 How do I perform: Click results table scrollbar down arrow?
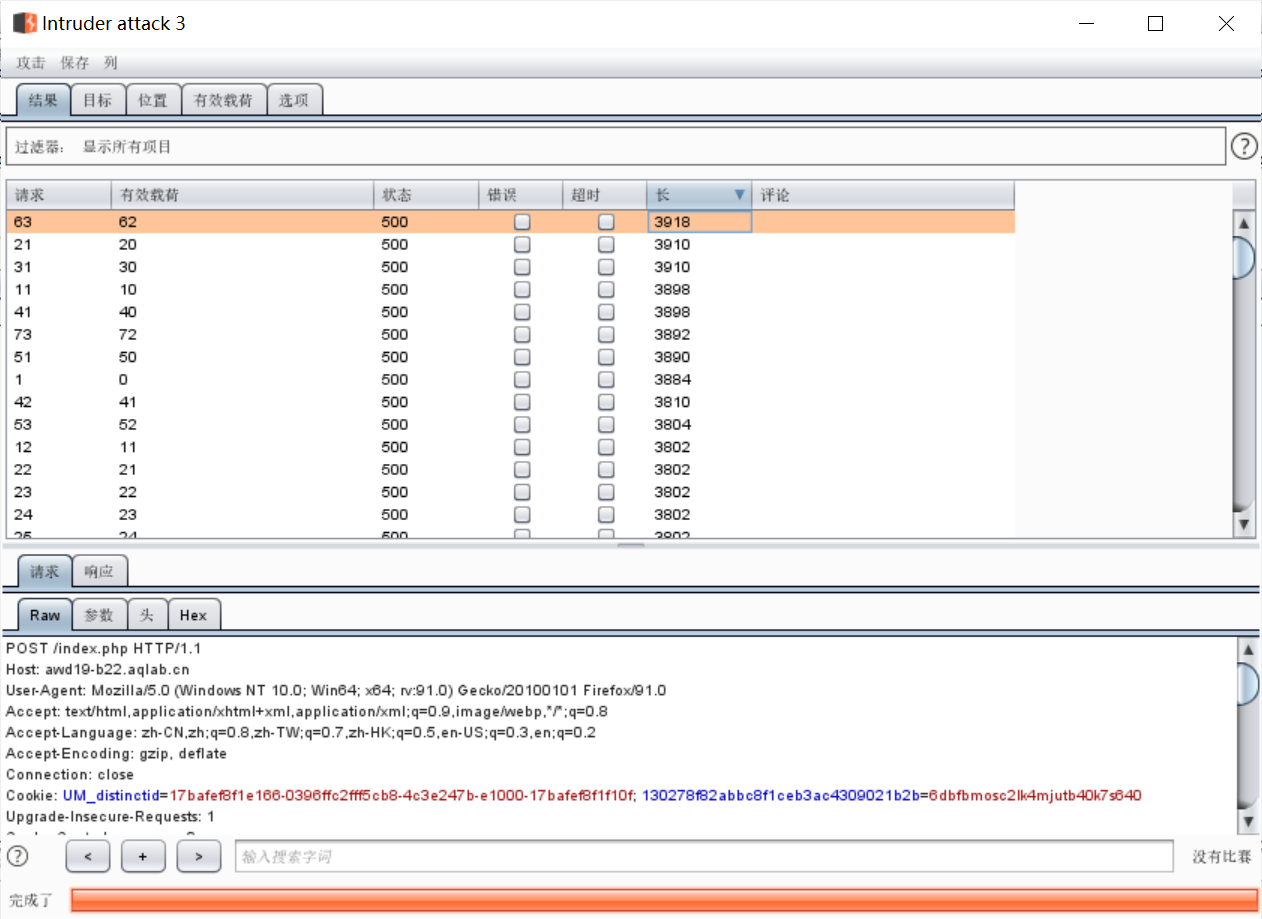point(1244,524)
